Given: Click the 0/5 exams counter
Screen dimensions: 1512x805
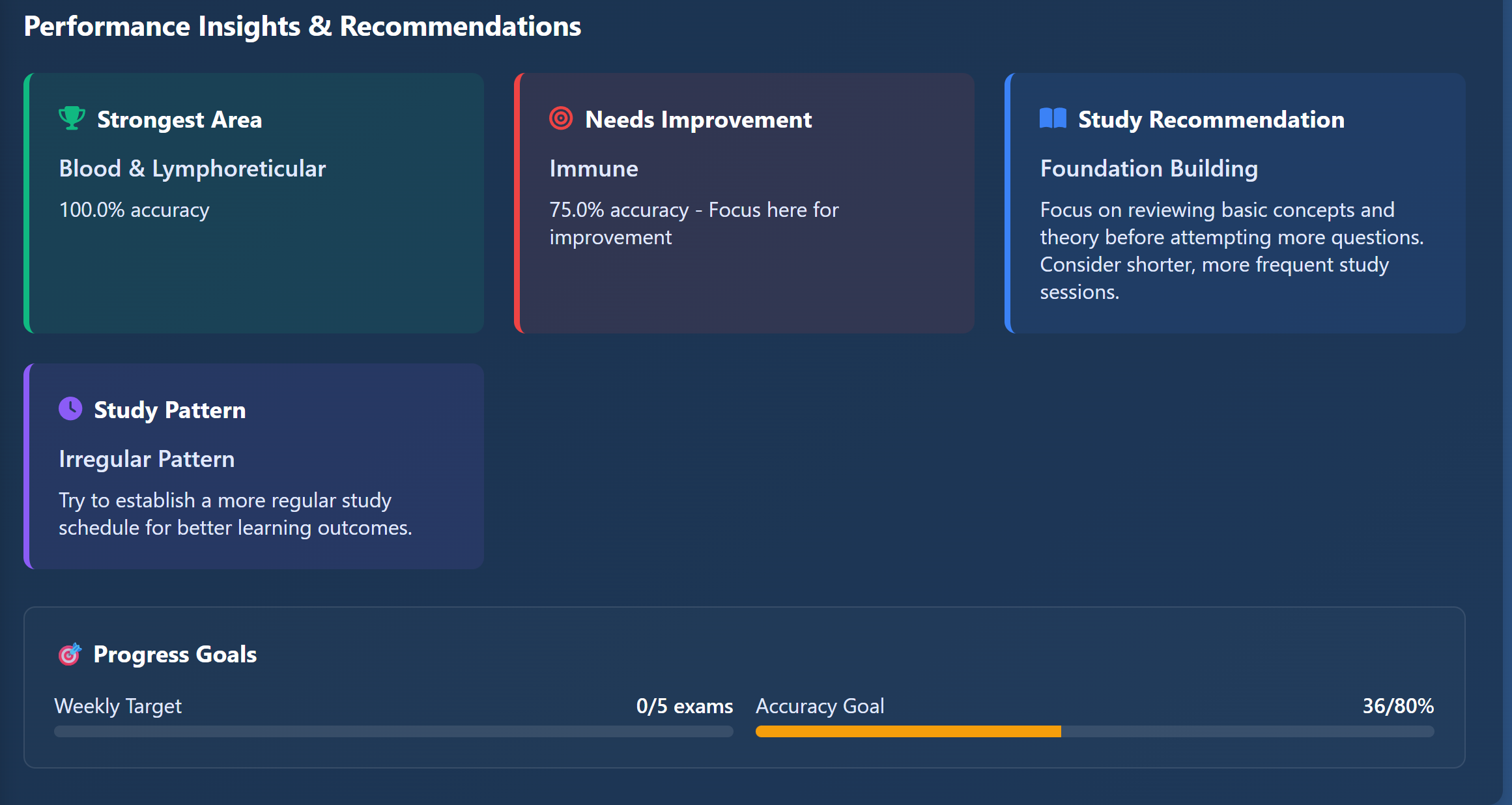Looking at the screenshot, I should pyautogui.click(x=684, y=706).
